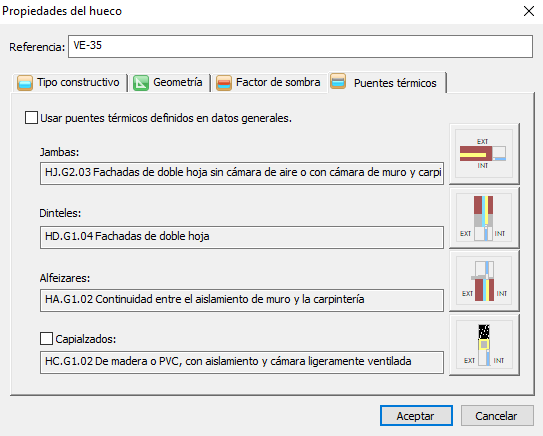Click the Capialzados thermal bridge diagram button

(484, 345)
